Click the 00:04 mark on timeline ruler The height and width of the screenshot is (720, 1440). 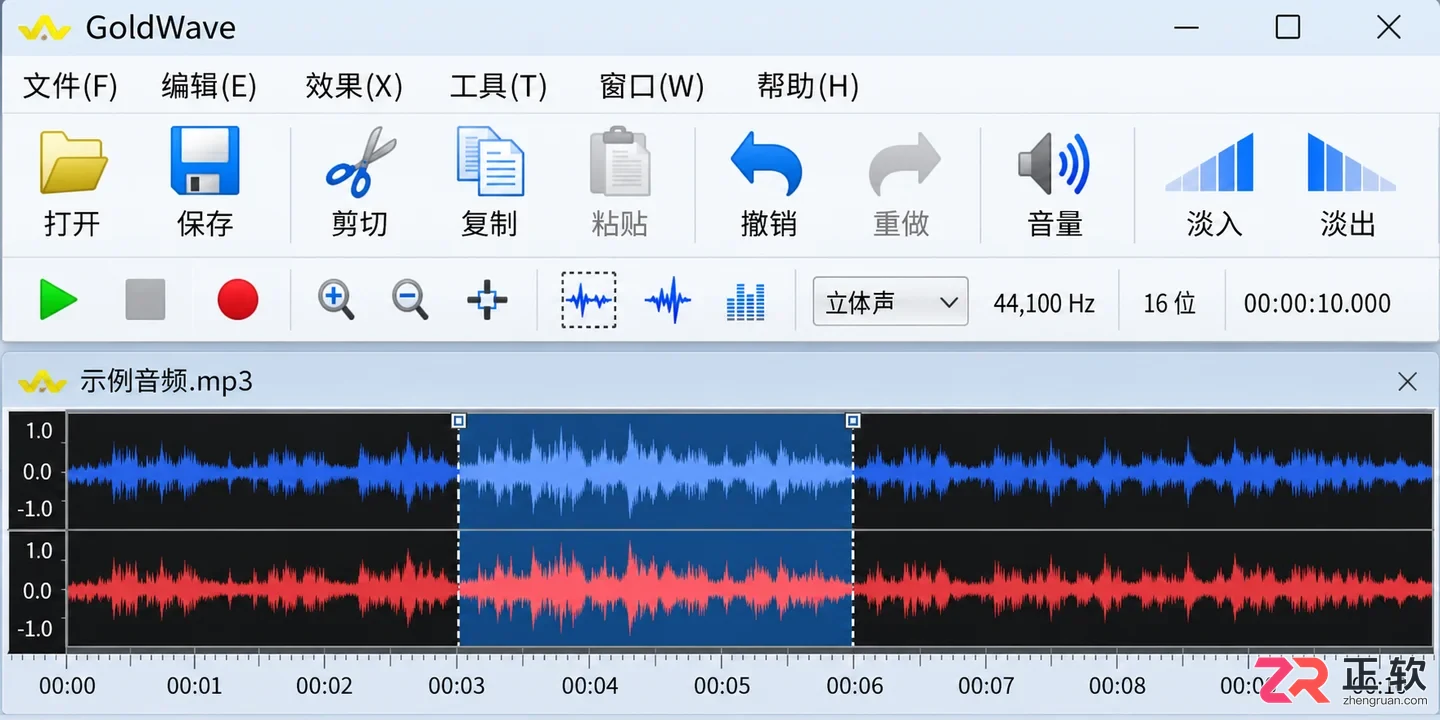[x=590, y=686]
